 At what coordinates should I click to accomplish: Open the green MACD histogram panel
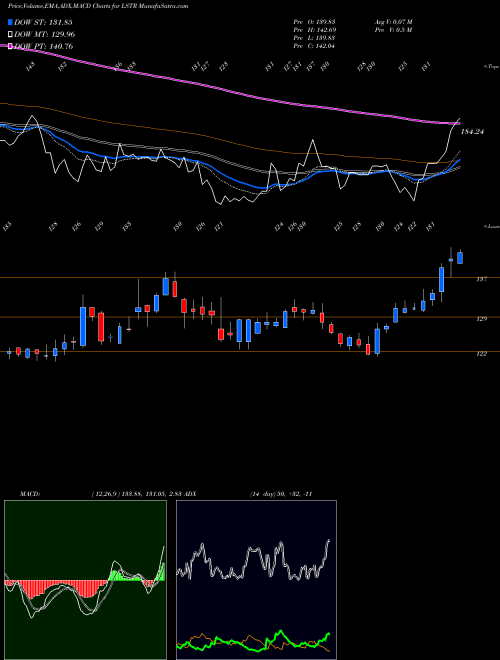point(85,580)
